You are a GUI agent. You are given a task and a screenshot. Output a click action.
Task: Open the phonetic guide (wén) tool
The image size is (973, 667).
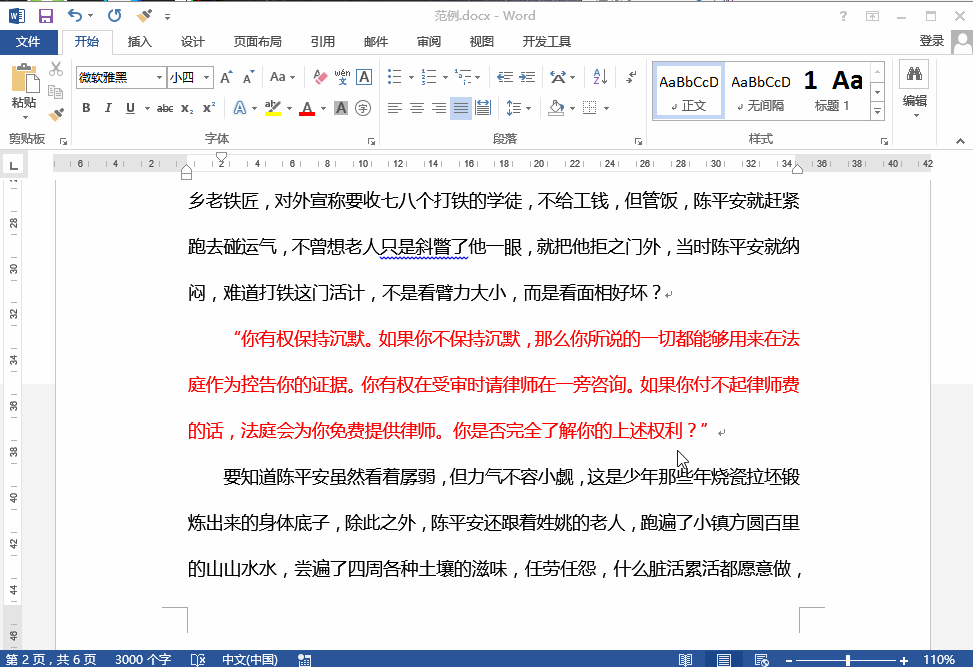pos(342,77)
